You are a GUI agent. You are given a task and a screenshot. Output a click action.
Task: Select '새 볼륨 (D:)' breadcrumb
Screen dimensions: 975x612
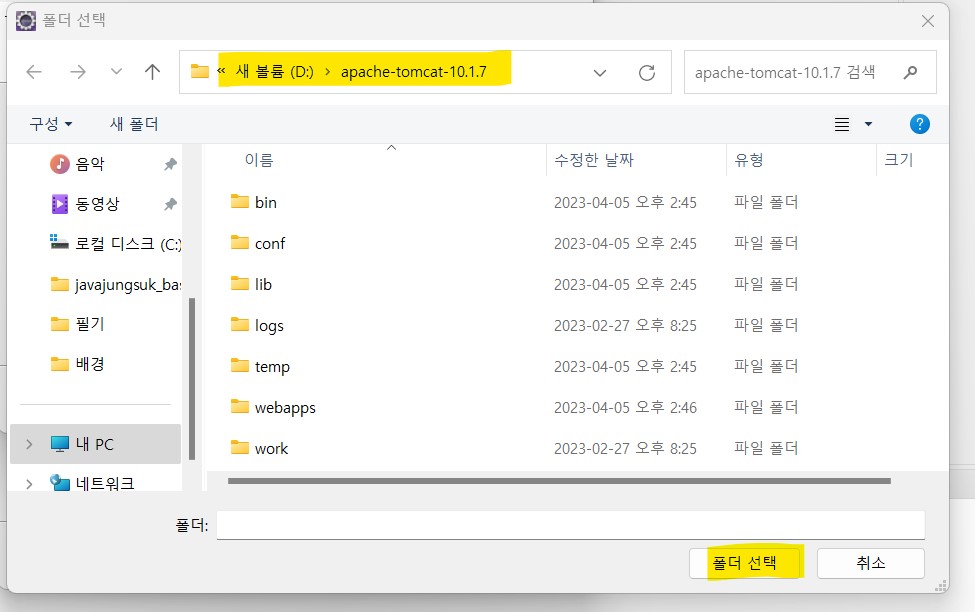(274, 72)
